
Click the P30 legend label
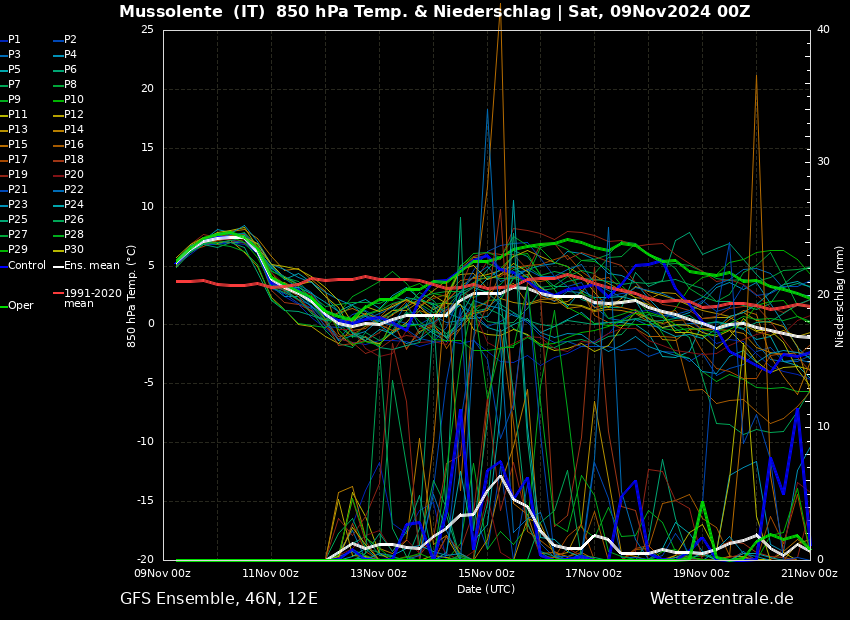coord(74,249)
